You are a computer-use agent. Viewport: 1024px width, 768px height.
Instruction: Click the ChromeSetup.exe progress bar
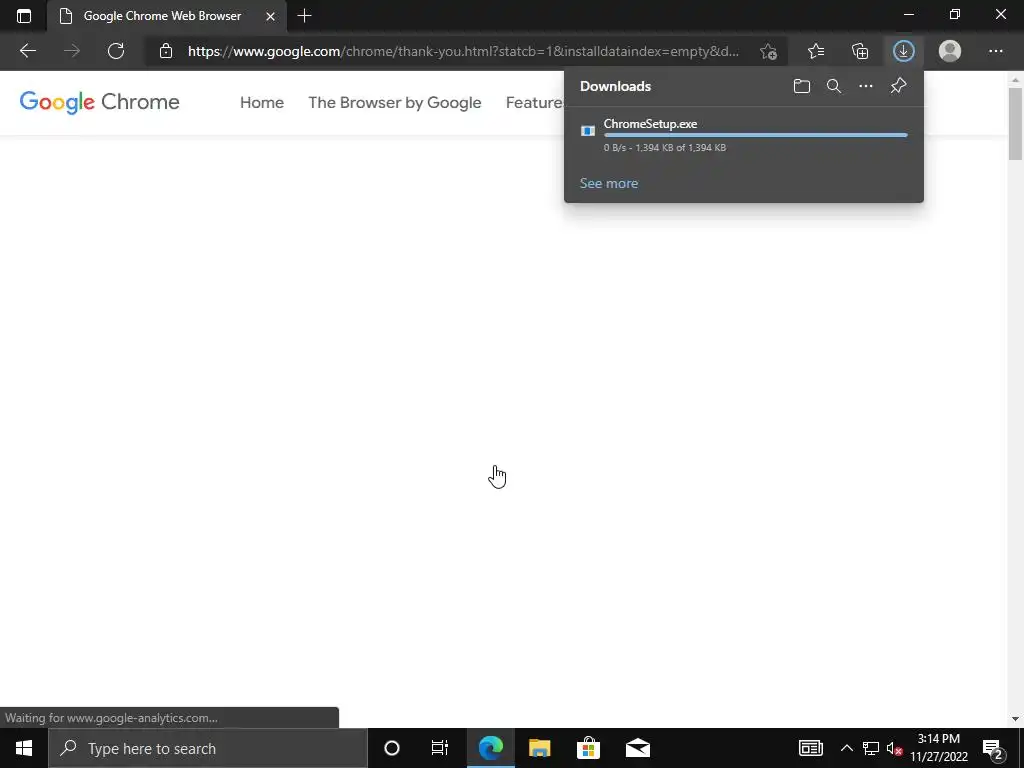pos(756,135)
